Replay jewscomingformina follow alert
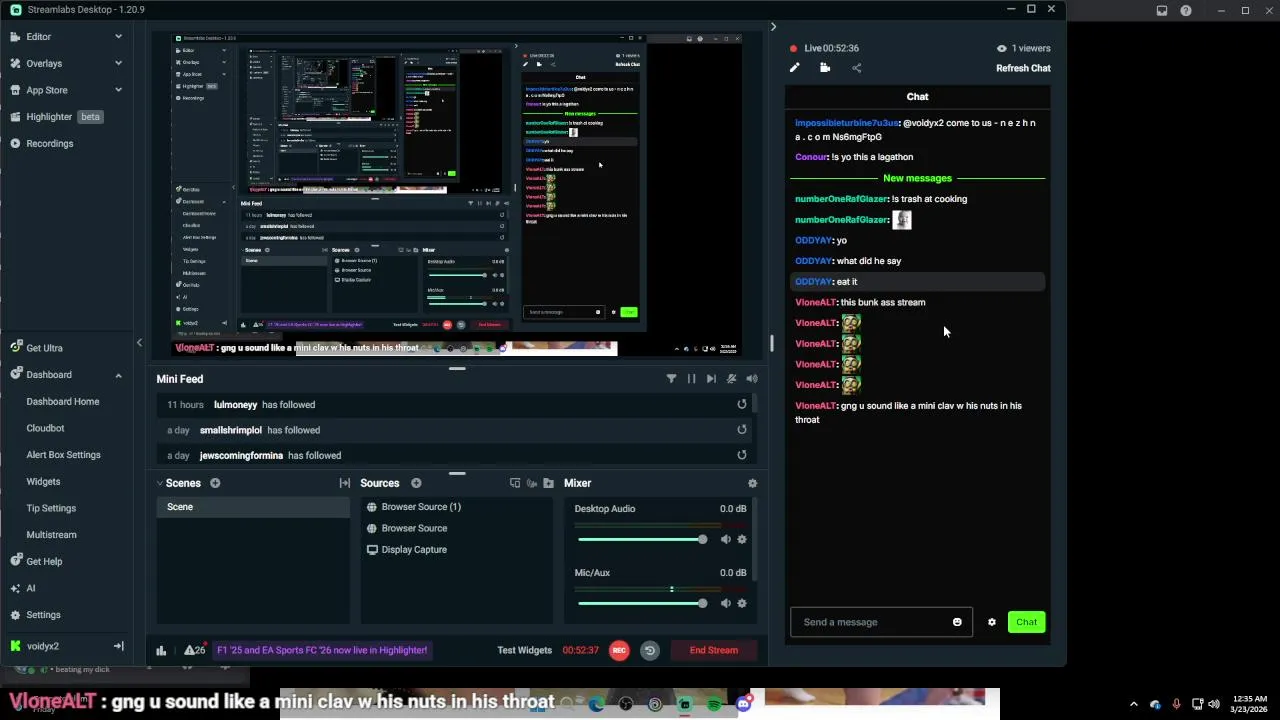The image size is (1280, 720). coord(742,455)
